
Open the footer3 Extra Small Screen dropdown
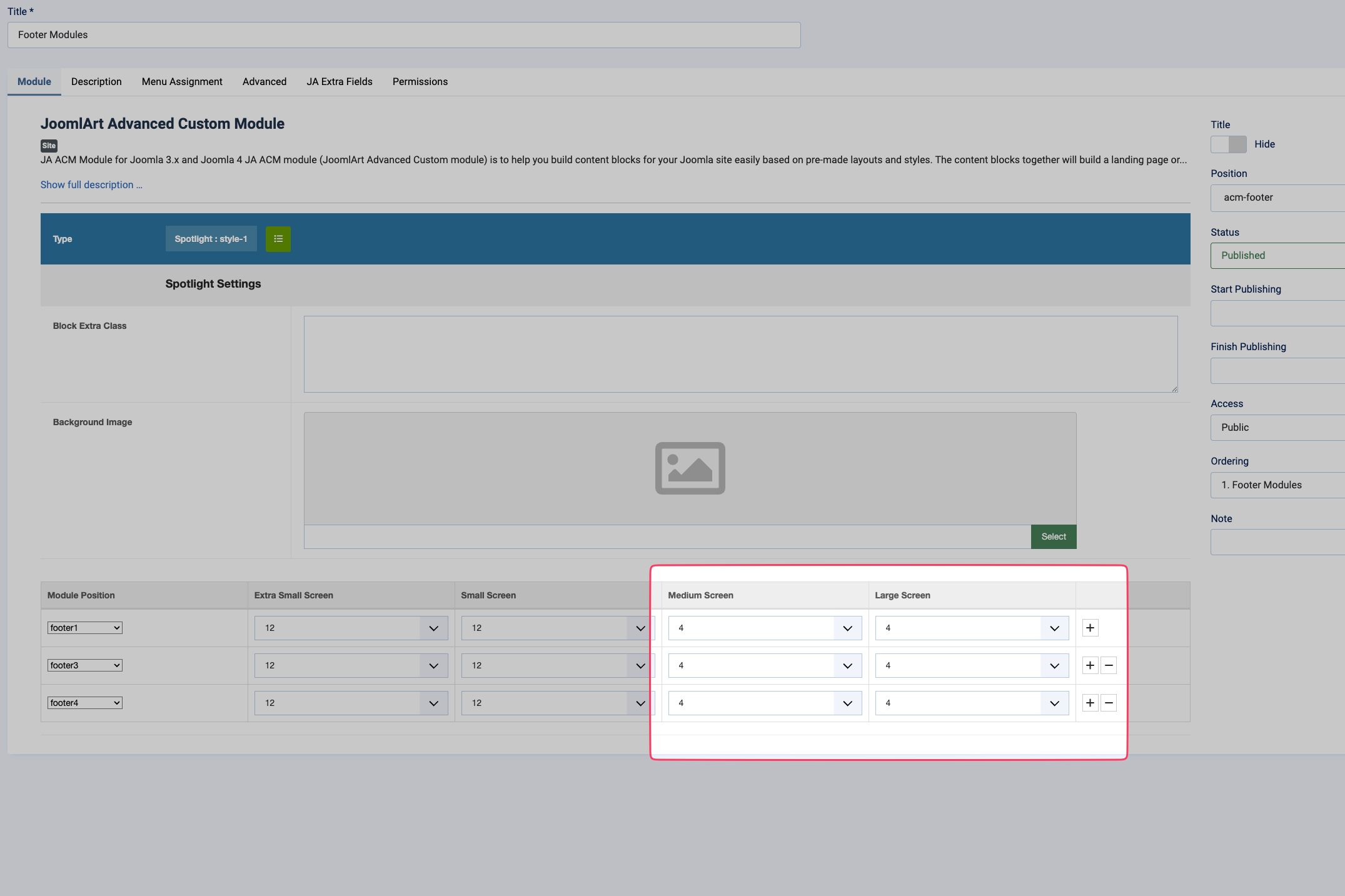click(351, 665)
